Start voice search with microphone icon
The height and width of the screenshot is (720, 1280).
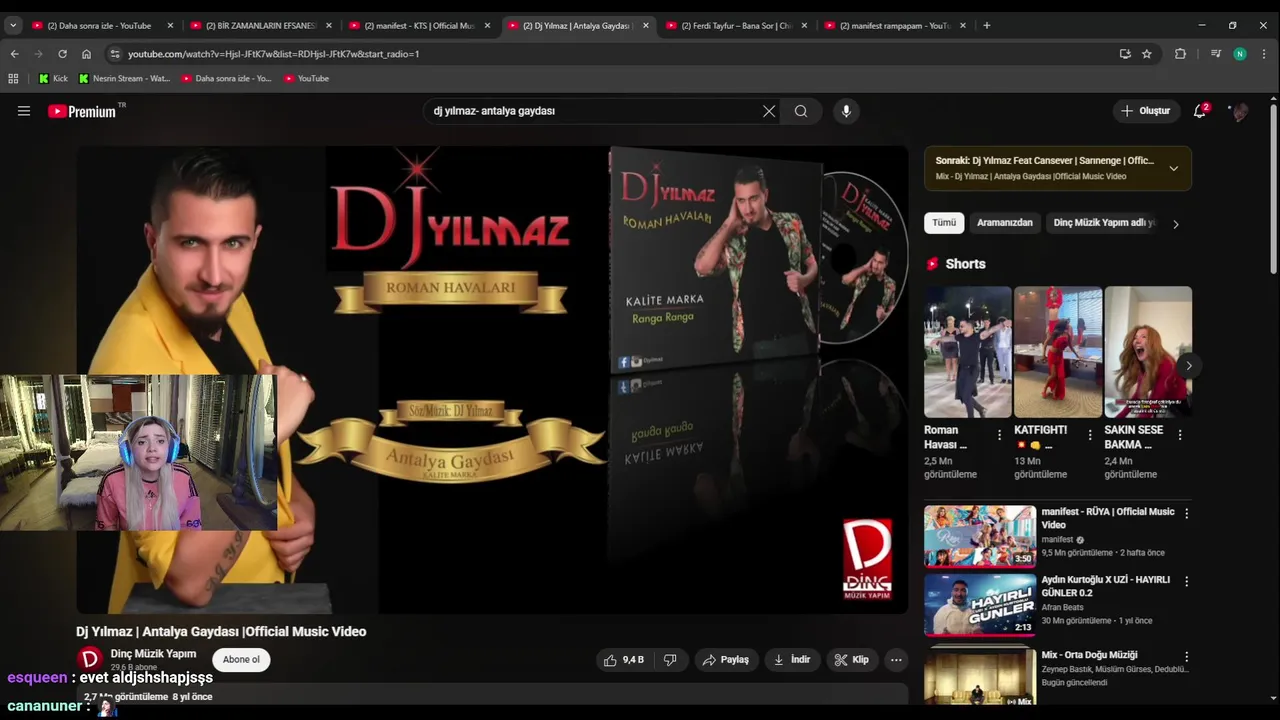[846, 111]
